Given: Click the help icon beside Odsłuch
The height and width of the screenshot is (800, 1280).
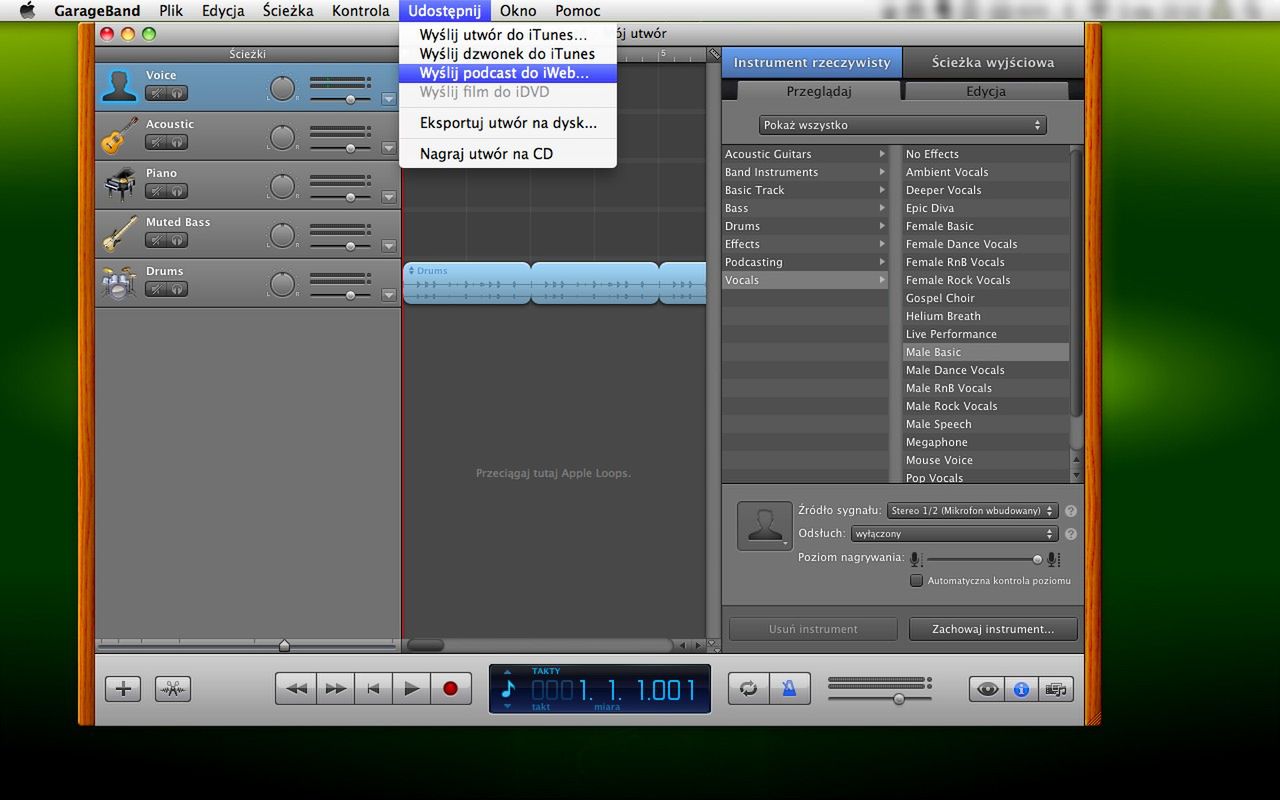Looking at the screenshot, I should click(1071, 534).
